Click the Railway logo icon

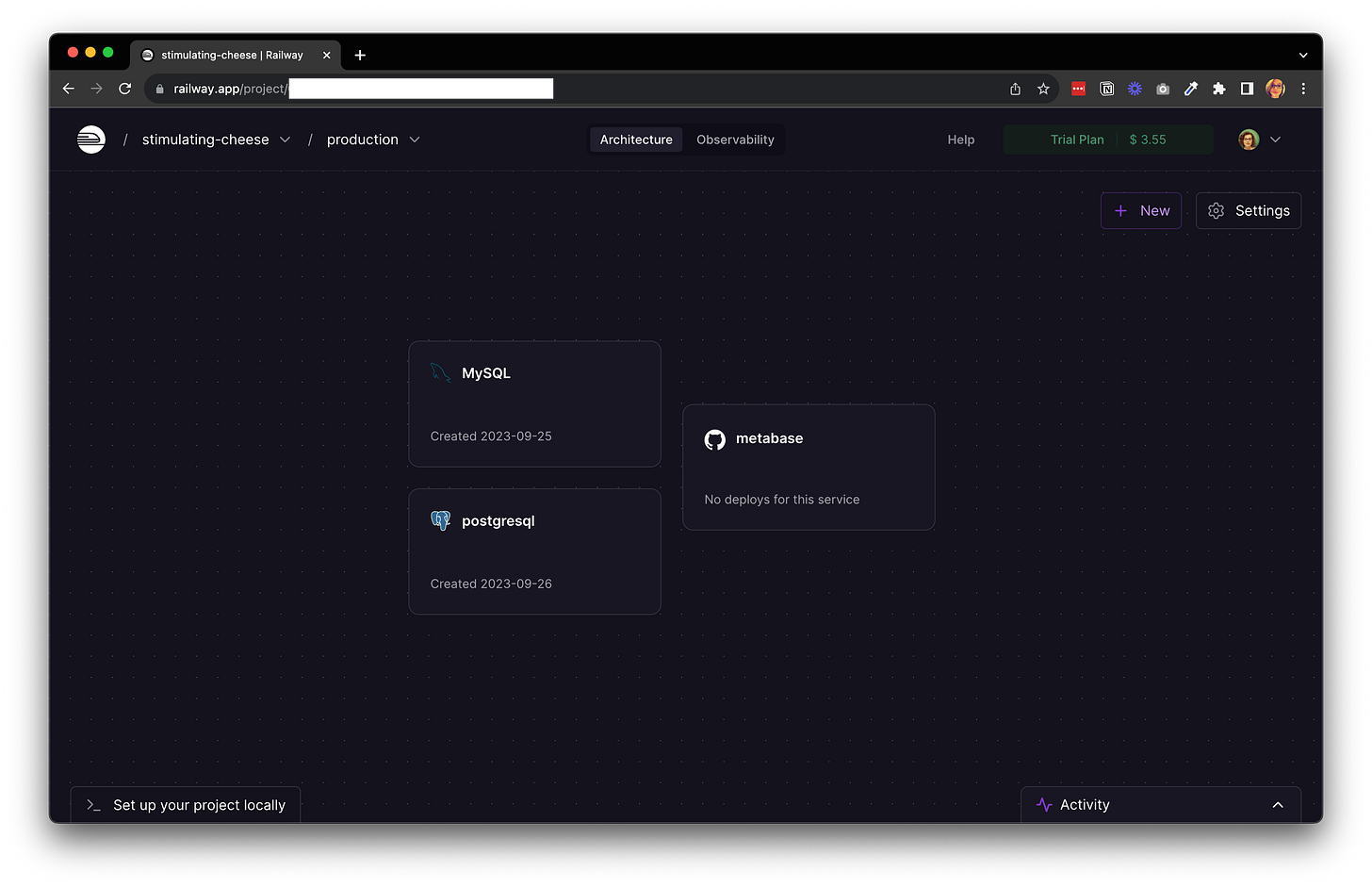coord(91,140)
